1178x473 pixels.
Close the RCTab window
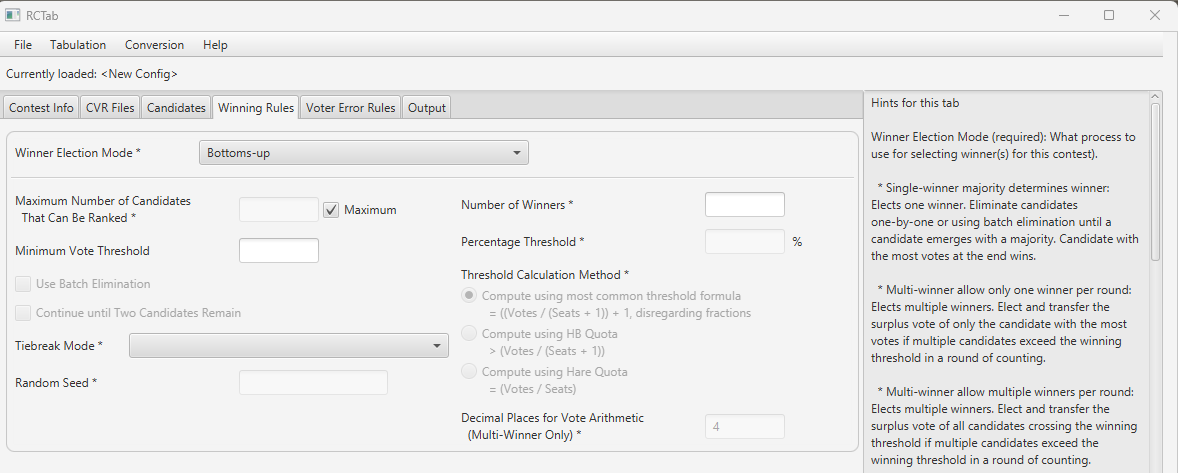click(1155, 15)
